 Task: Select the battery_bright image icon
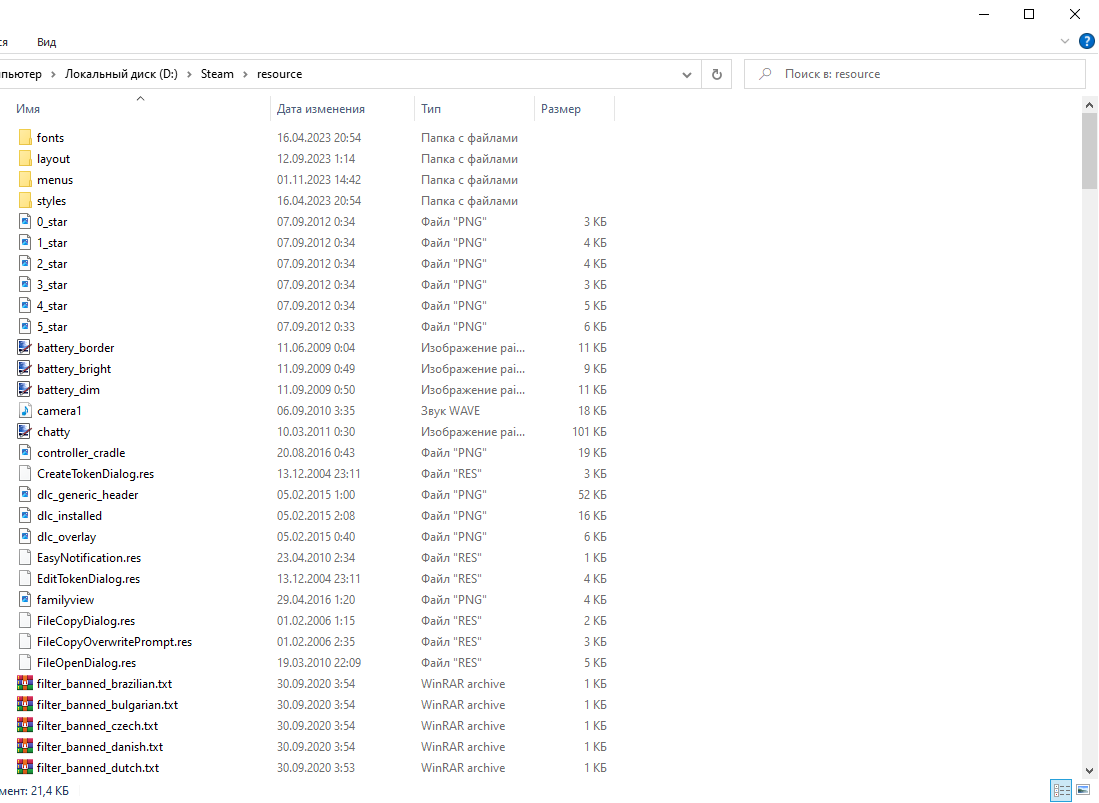25,369
